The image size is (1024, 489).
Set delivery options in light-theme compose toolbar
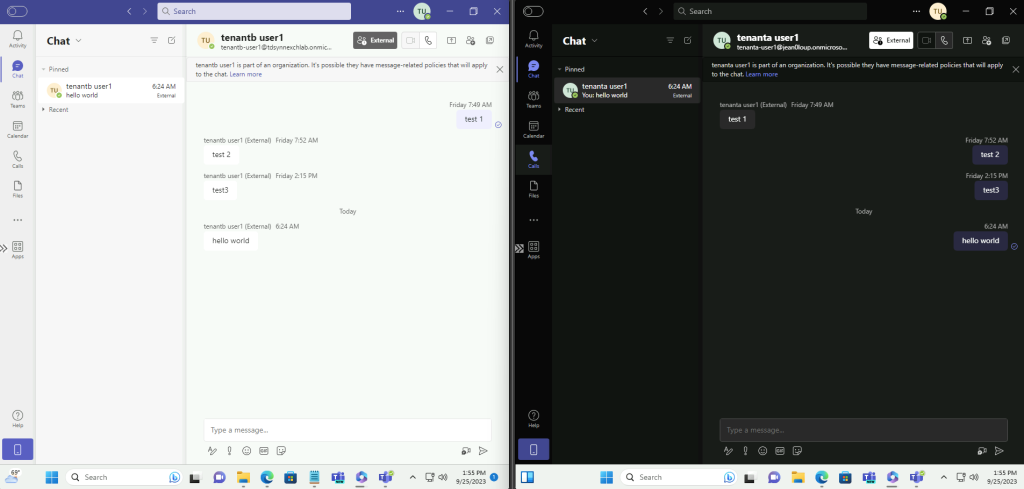229,450
